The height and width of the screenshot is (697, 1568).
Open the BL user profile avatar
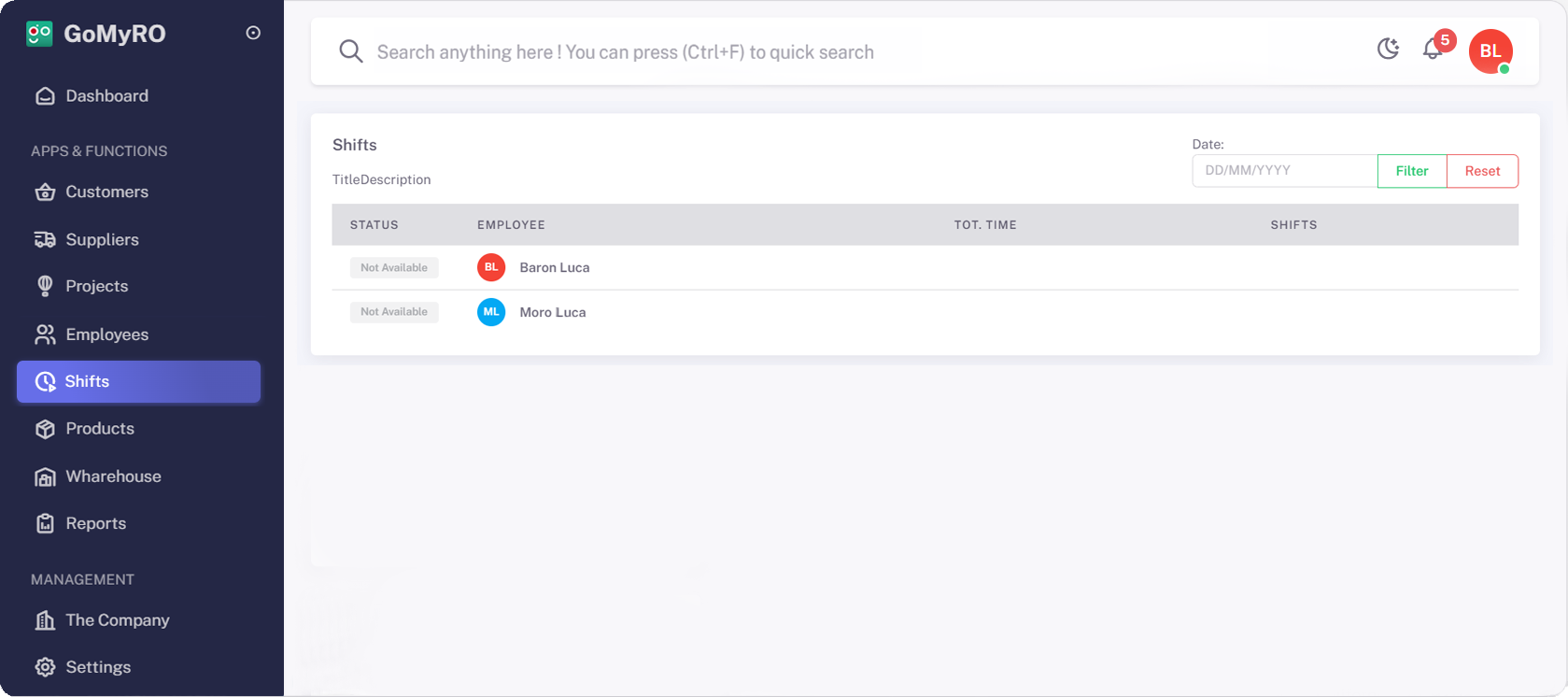pyautogui.click(x=1490, y=51)
